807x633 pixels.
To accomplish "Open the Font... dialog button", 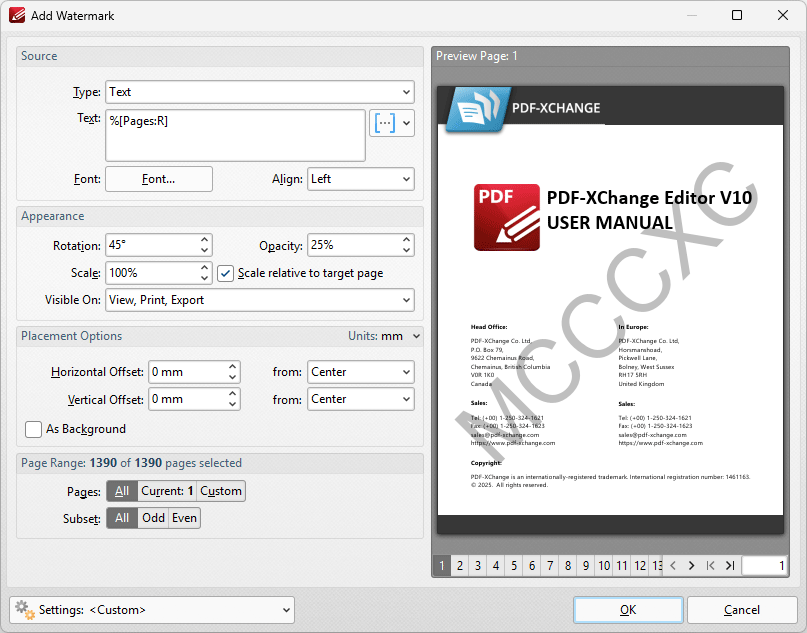I will [159, 179].
